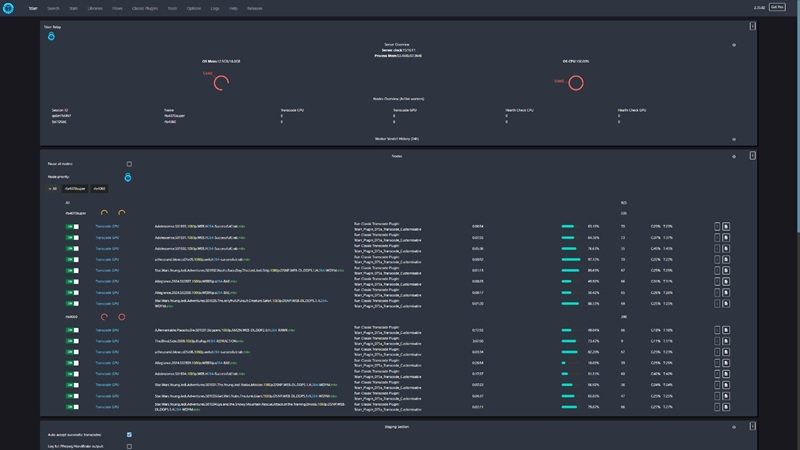Image resolution: width=800 pixels, height=450 pixels.
Task: Click the progress bar on the first worker row
Action: [568, 227]
